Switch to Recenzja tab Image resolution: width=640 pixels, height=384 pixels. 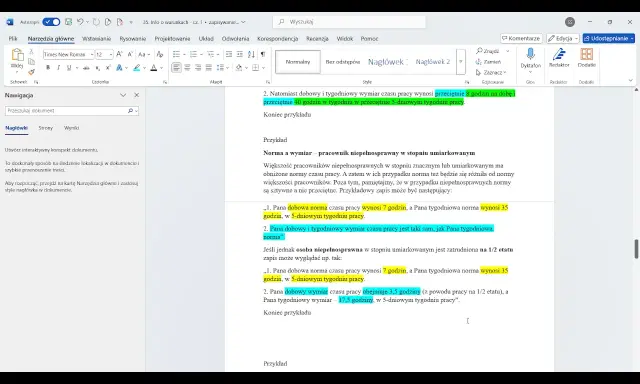point(317,39)
